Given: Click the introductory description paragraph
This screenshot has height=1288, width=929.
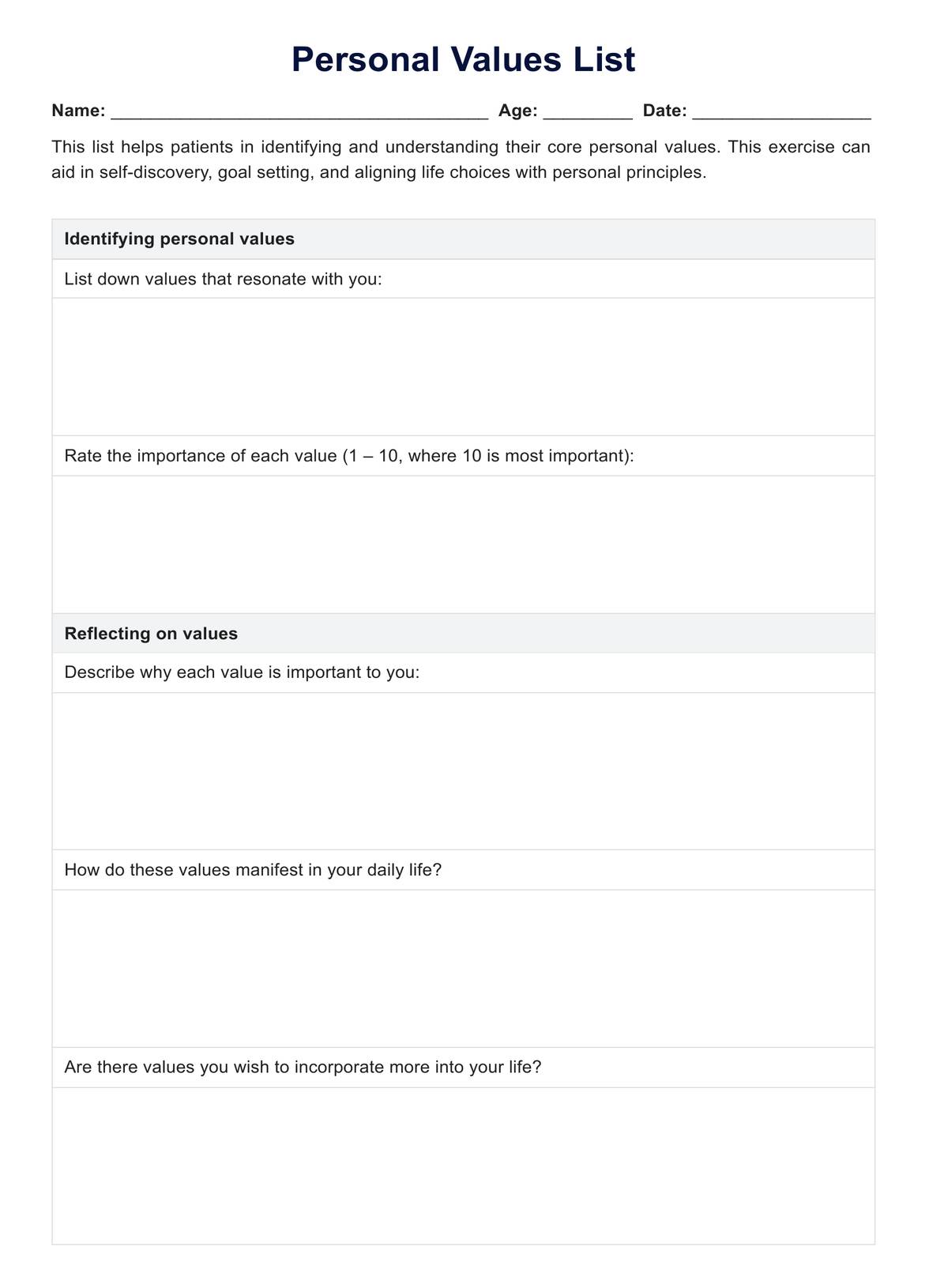Looking at the screenshot, I should pyautogui.click(x=461, y=159).
